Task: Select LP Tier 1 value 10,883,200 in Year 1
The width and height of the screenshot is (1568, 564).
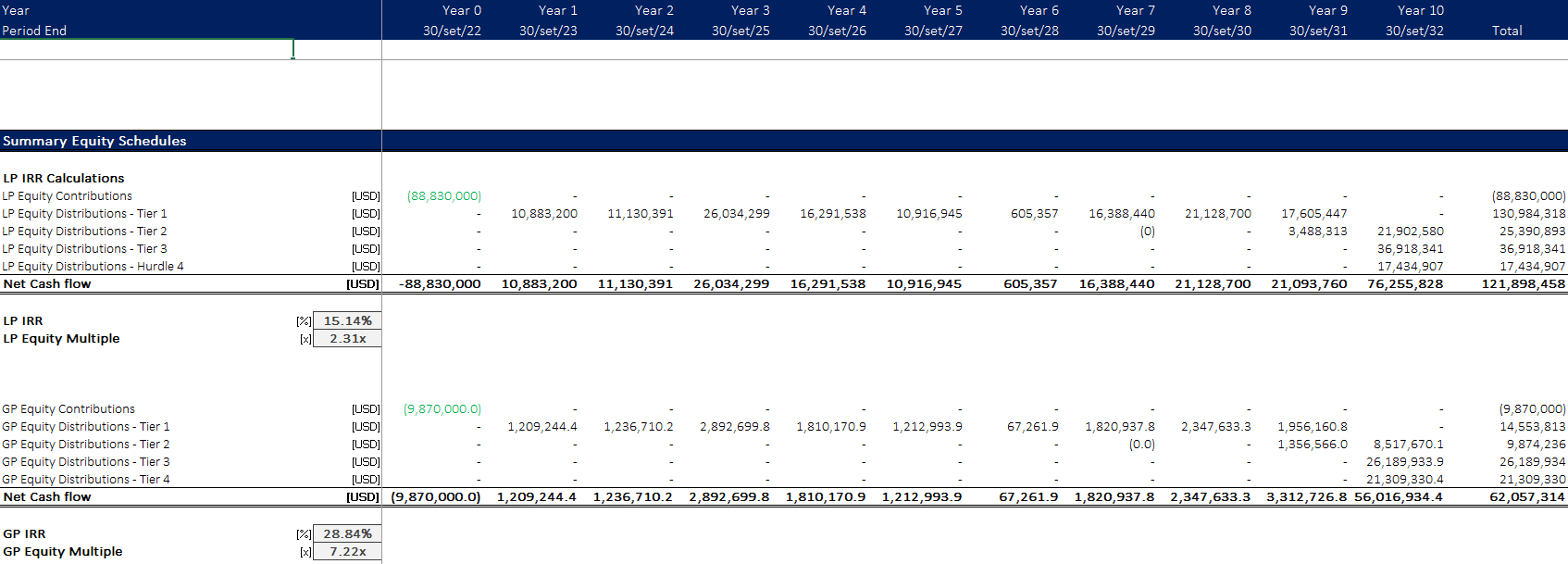Action: click(544, 213)
